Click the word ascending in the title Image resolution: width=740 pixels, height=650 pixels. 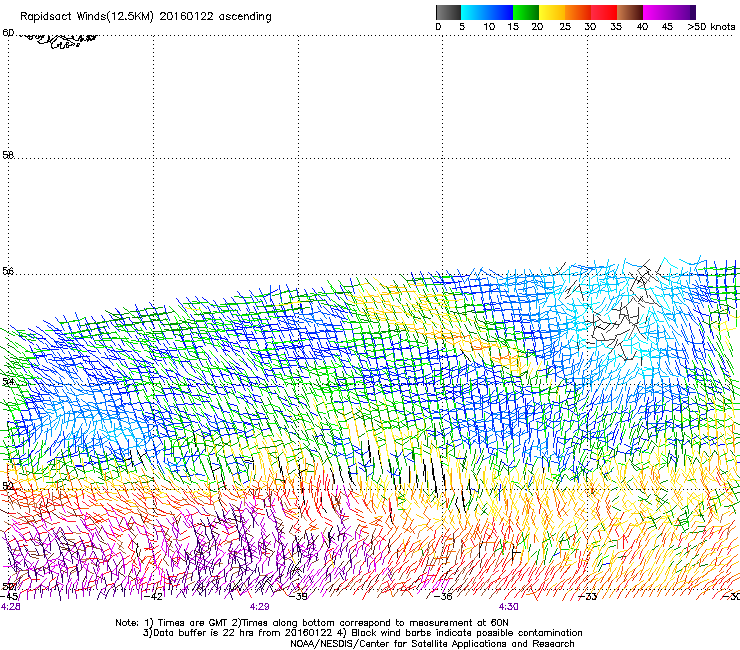tap(245, 17)
